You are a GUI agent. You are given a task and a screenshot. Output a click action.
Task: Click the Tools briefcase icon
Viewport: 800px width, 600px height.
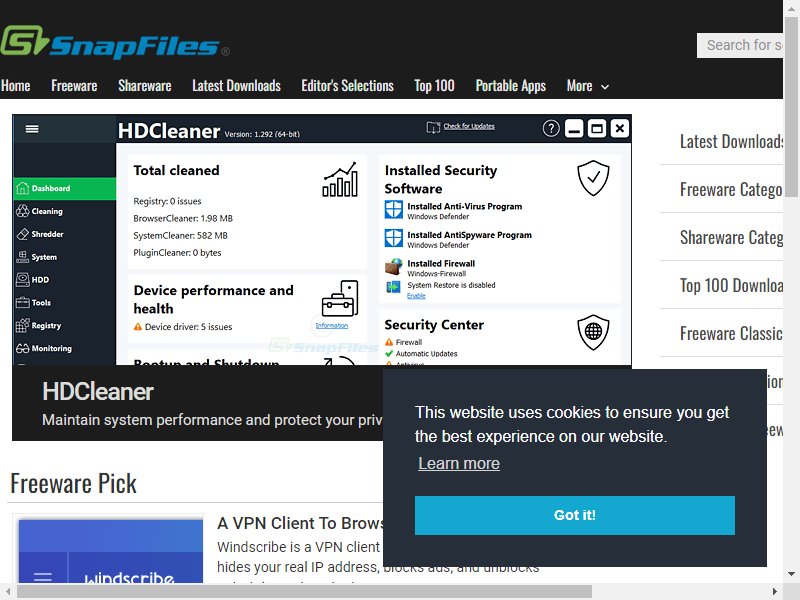[22, 303]
